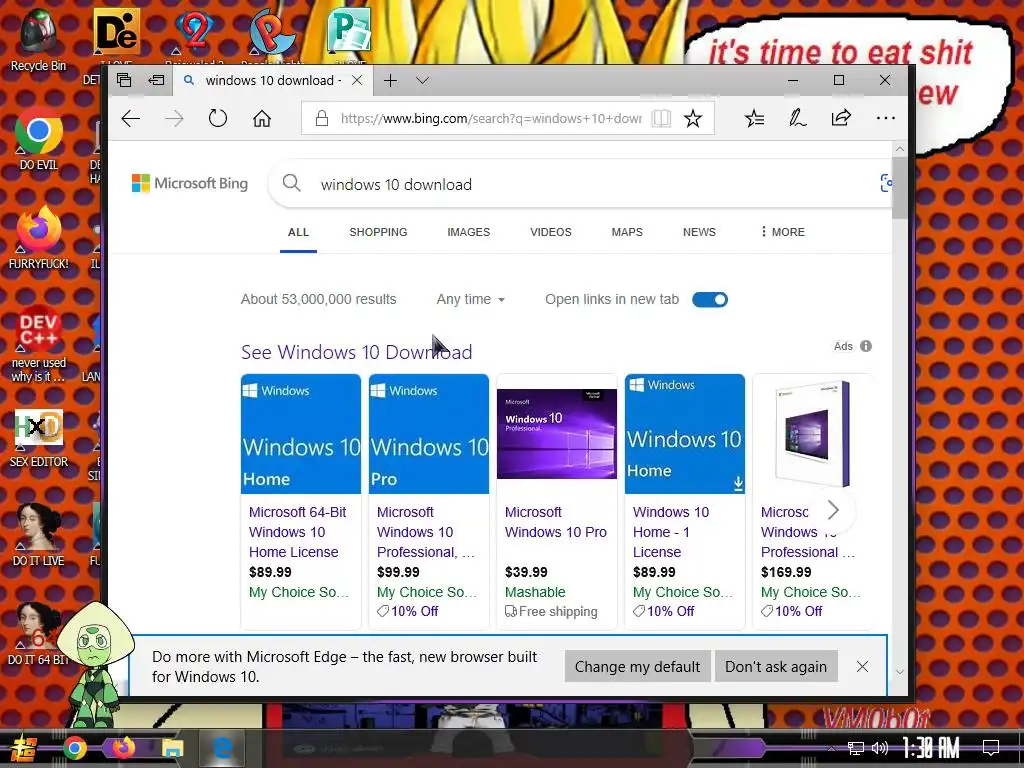Click the Bing search magnifier icon
Viewport: 1024px width, 768px height.
click(291, 184)
